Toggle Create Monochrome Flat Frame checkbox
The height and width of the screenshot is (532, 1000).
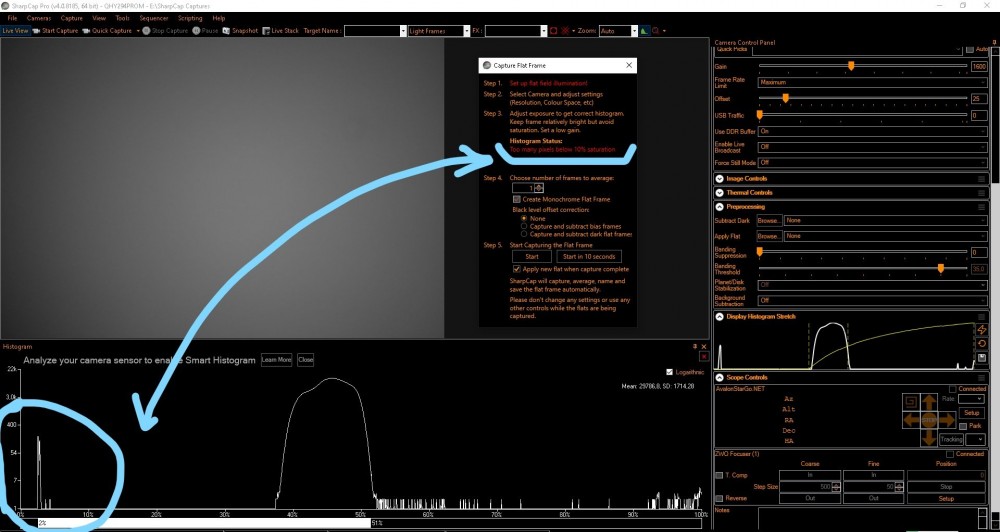[x=517, y=199]
